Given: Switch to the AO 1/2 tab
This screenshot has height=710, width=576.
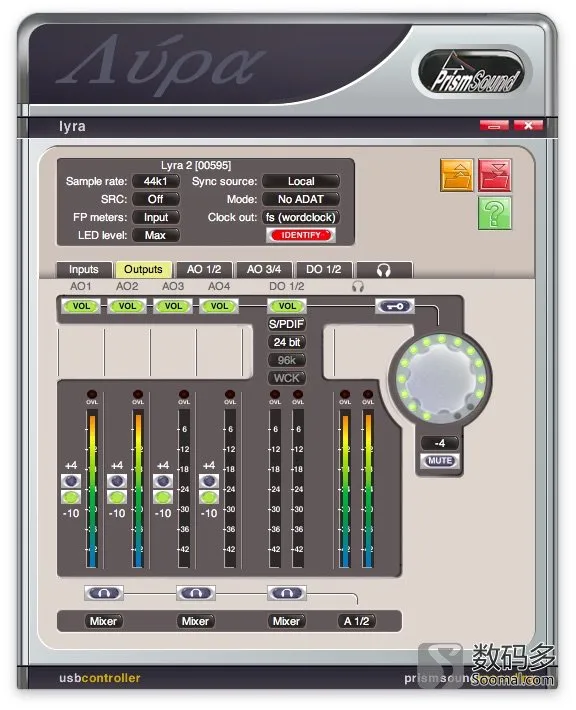Looking at the screenshot, I should tap(204, 269).
